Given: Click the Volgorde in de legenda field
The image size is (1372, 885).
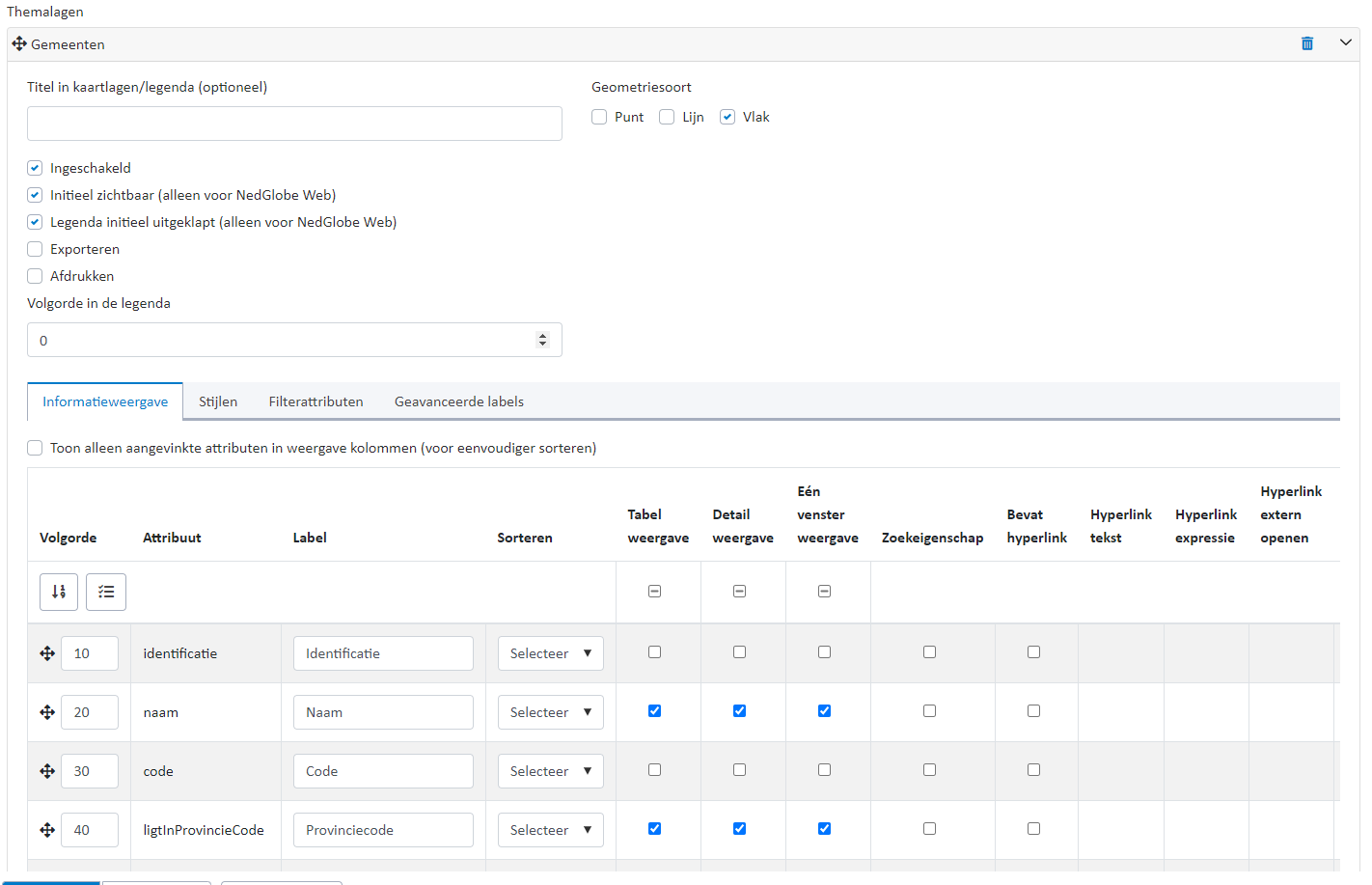Looking at the screenshot, I should click(294, 340).
